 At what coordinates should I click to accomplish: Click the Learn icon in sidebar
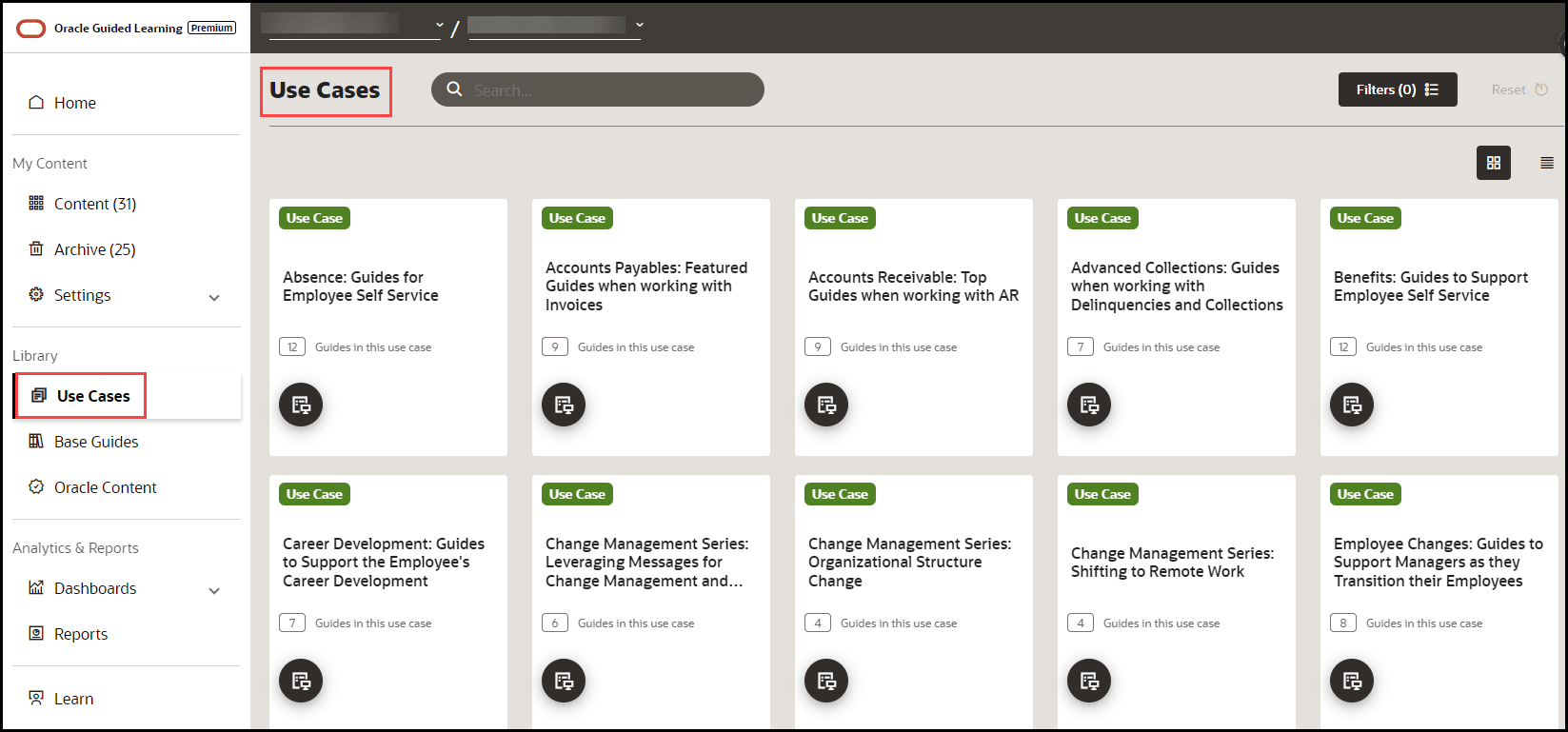[x=36, y=698]
